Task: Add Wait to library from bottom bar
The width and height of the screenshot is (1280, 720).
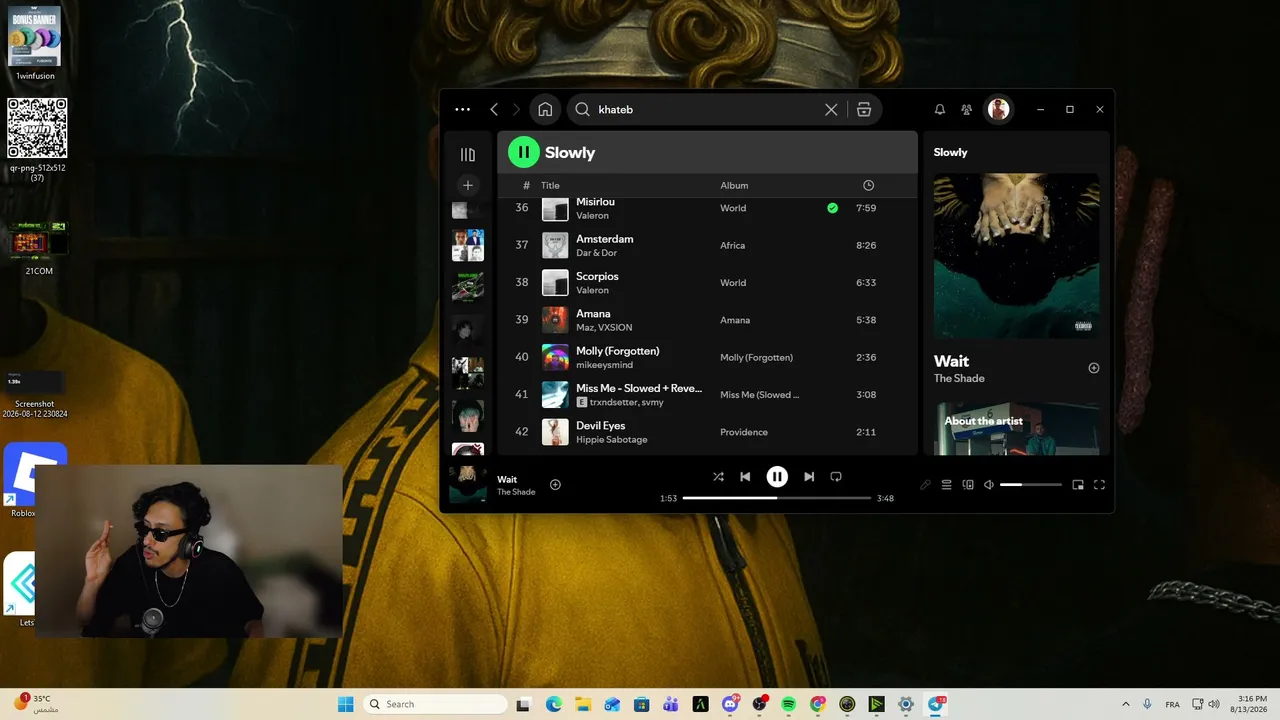Action: (555, 485)
